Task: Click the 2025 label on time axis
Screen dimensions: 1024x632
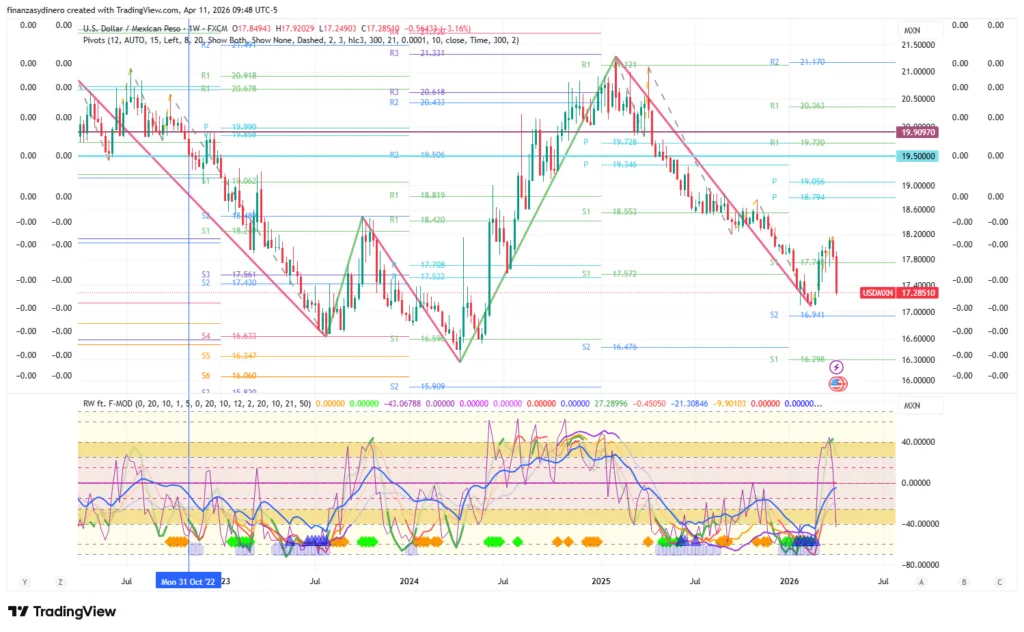Action: [600, 580]
